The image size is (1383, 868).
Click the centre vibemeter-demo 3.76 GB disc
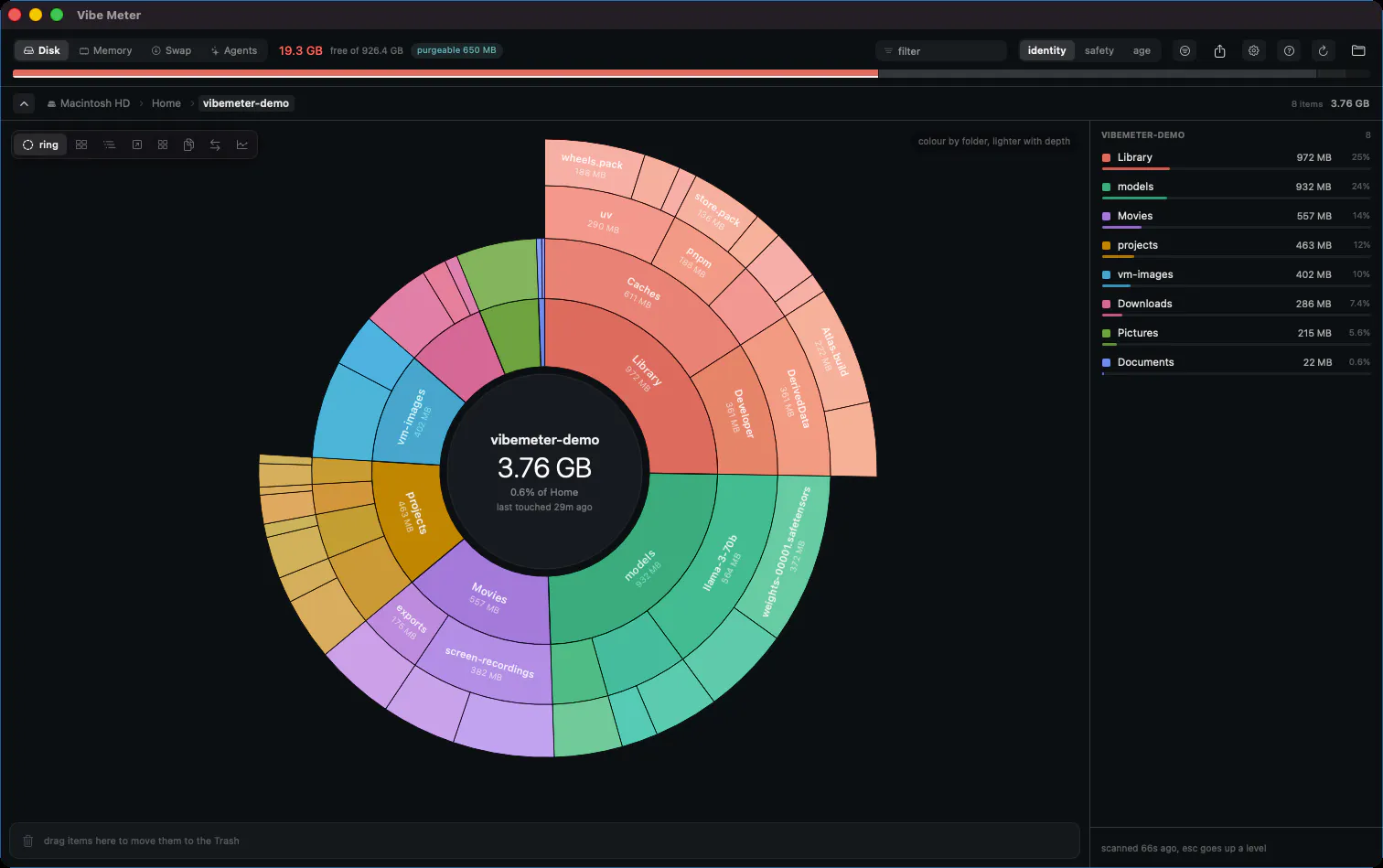(x=545, y=471)
